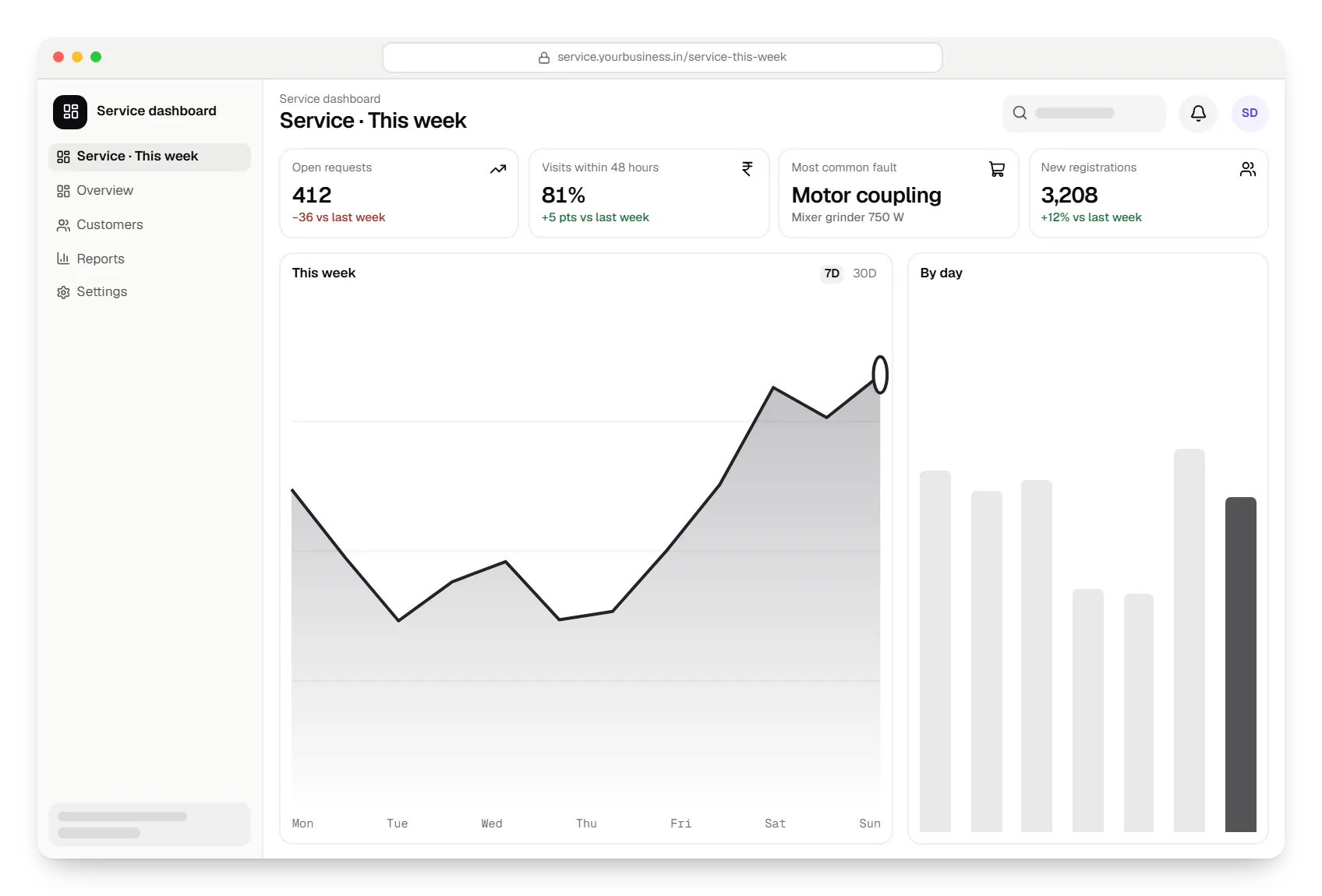Click the Open requests value 412
This screenshot has width=1322, height=896.
pos(312,195)
